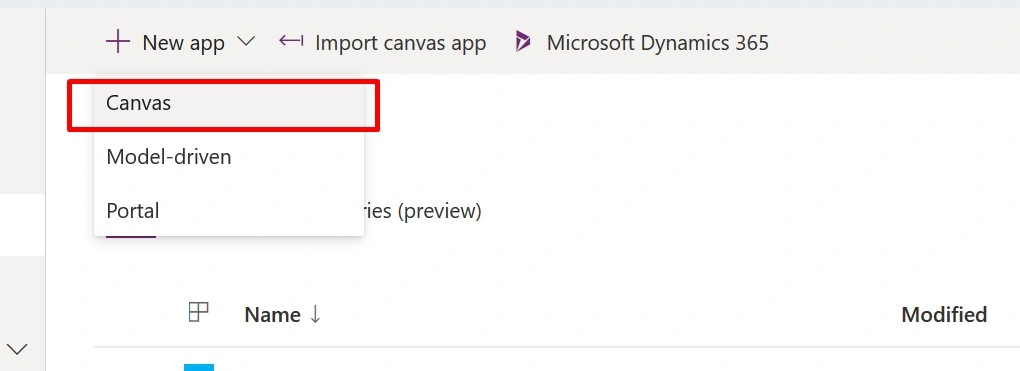Click the sort arrow beside Name
Viewport: 1020px width, 371px height.
(x=315, y=315)
